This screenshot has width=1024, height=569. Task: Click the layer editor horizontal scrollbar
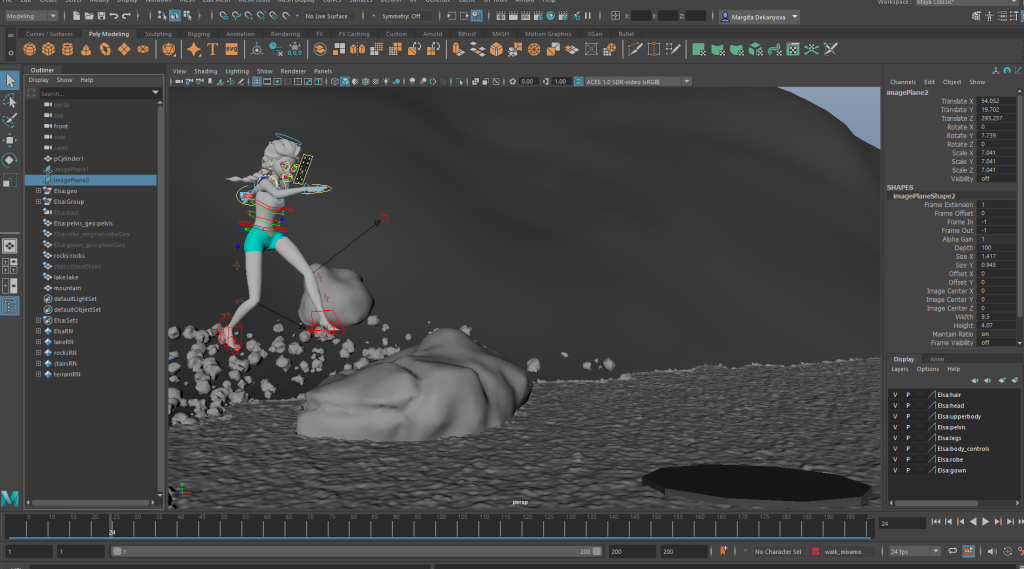(x=936, y=503)
